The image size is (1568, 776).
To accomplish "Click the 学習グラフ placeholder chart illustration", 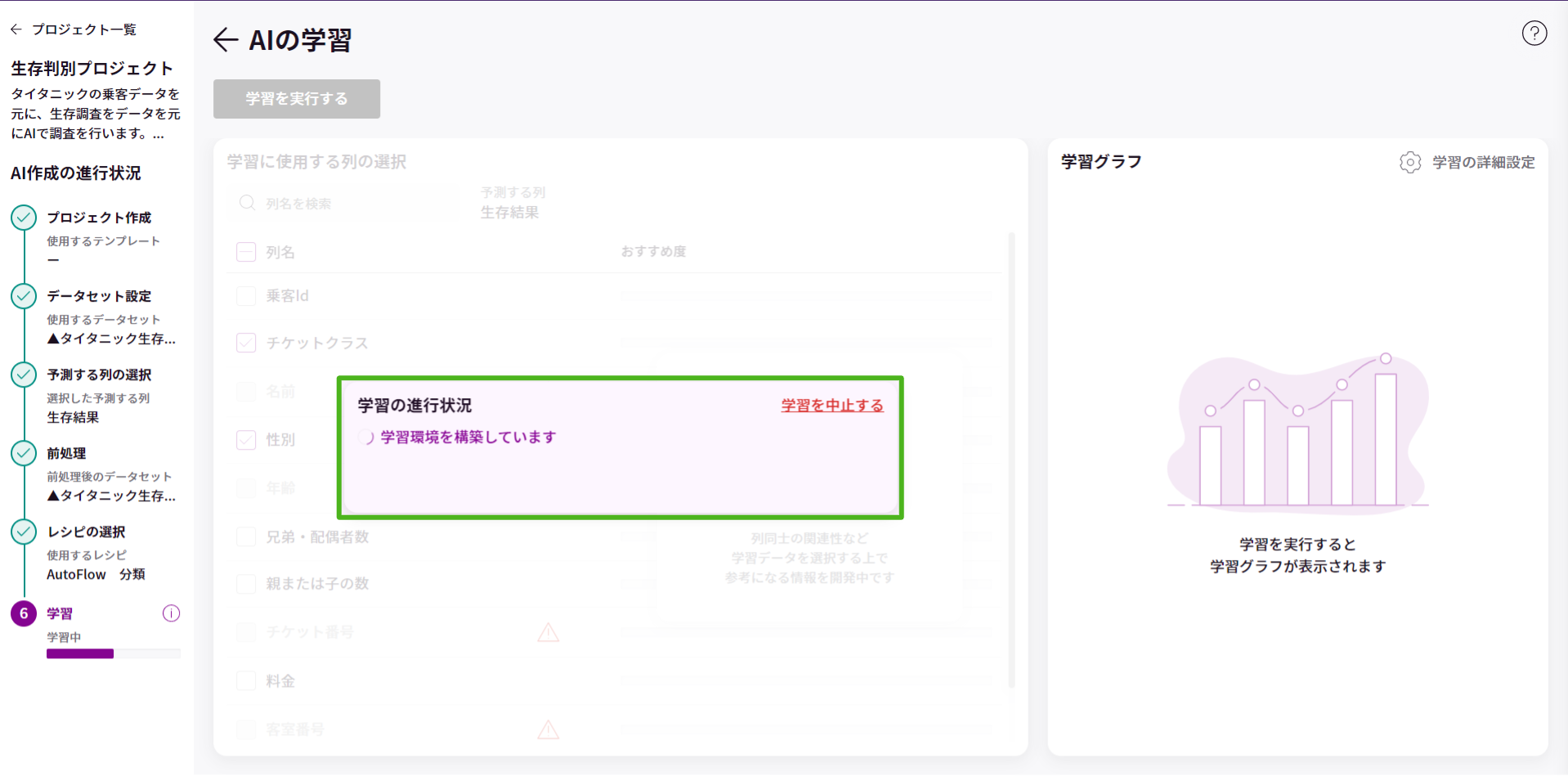I will 1298,433.
